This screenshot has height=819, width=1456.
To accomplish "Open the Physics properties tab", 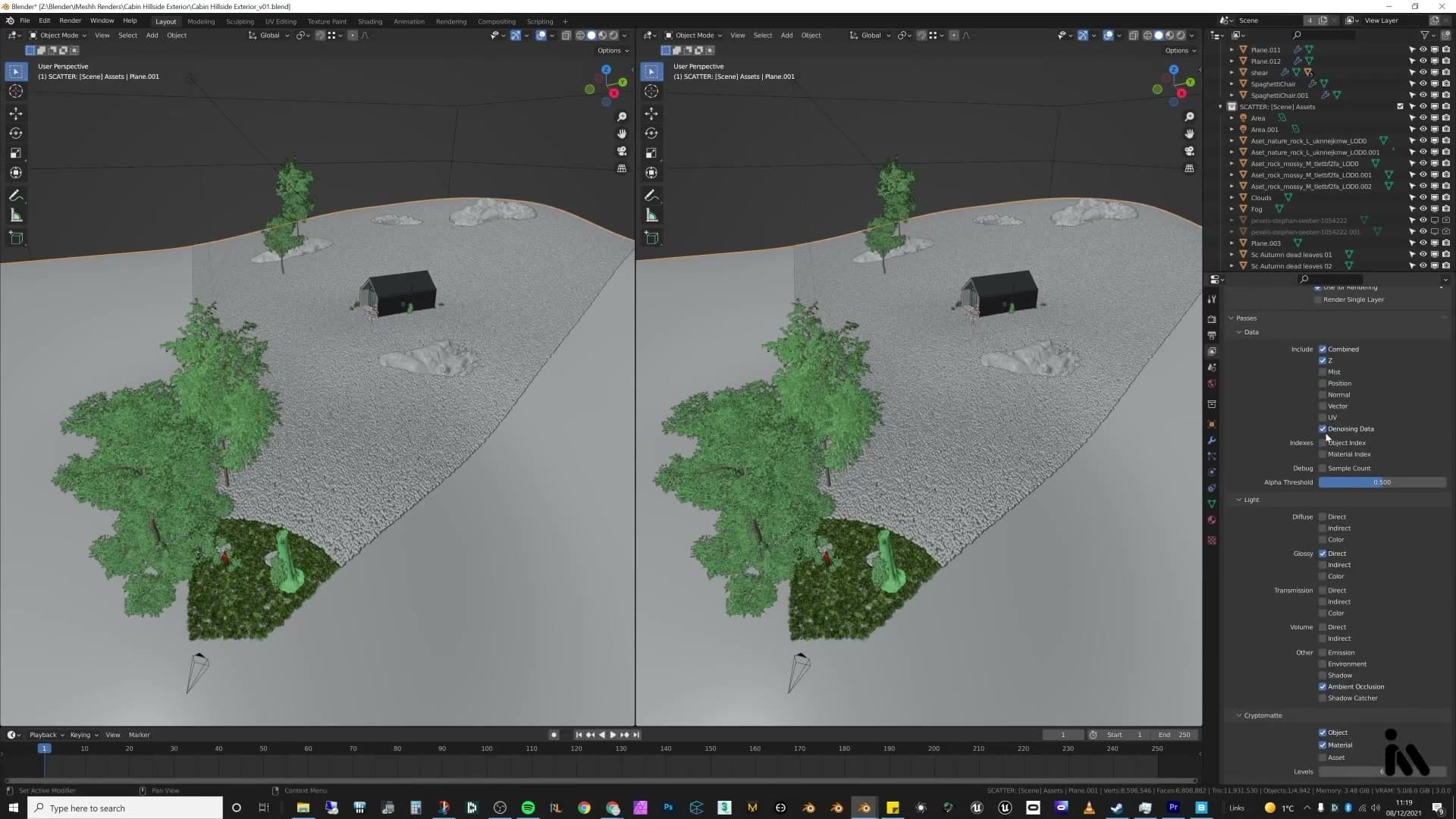I will (x=1212, y=472).
